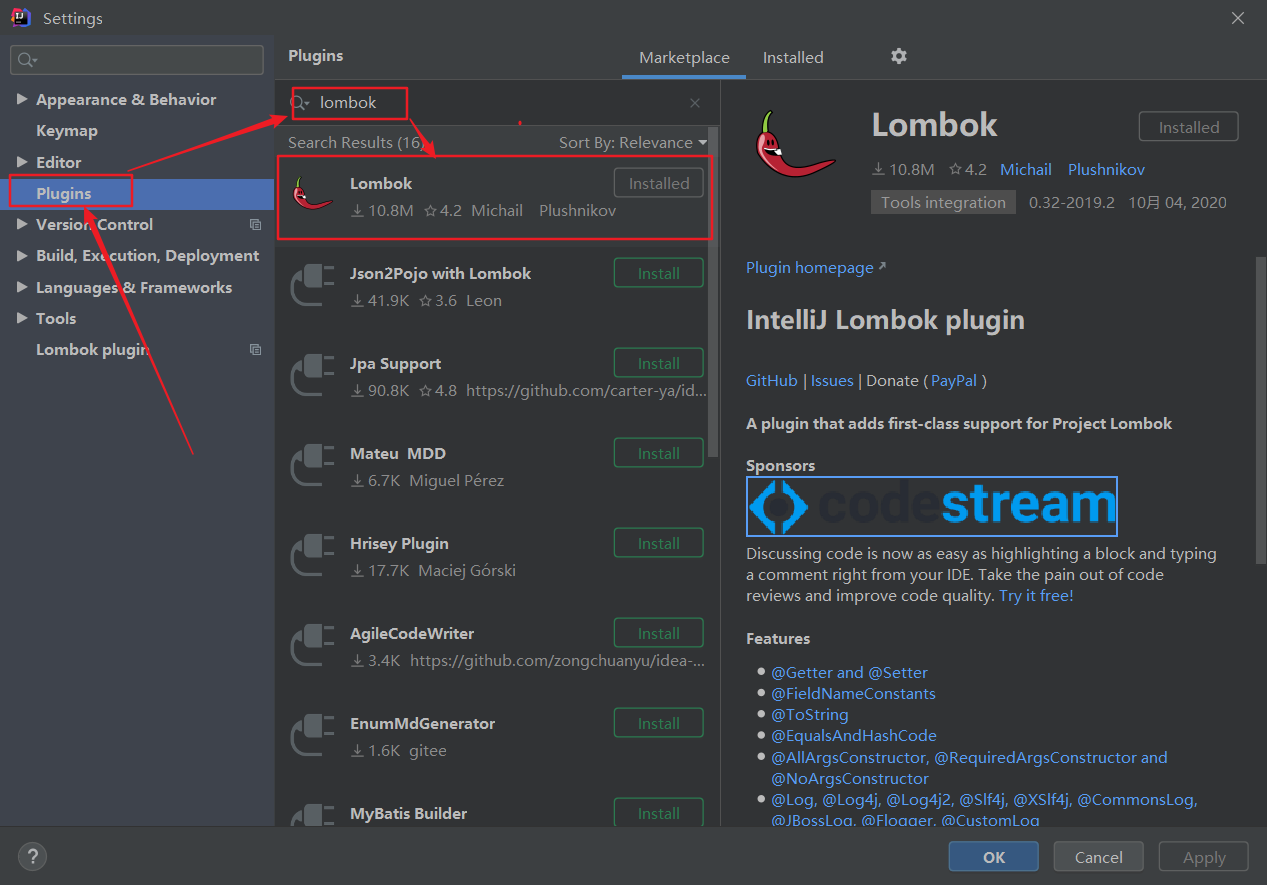Expand the Tools settings section
The height and width of the screenshot is (885, 1267).
point(22,319)
